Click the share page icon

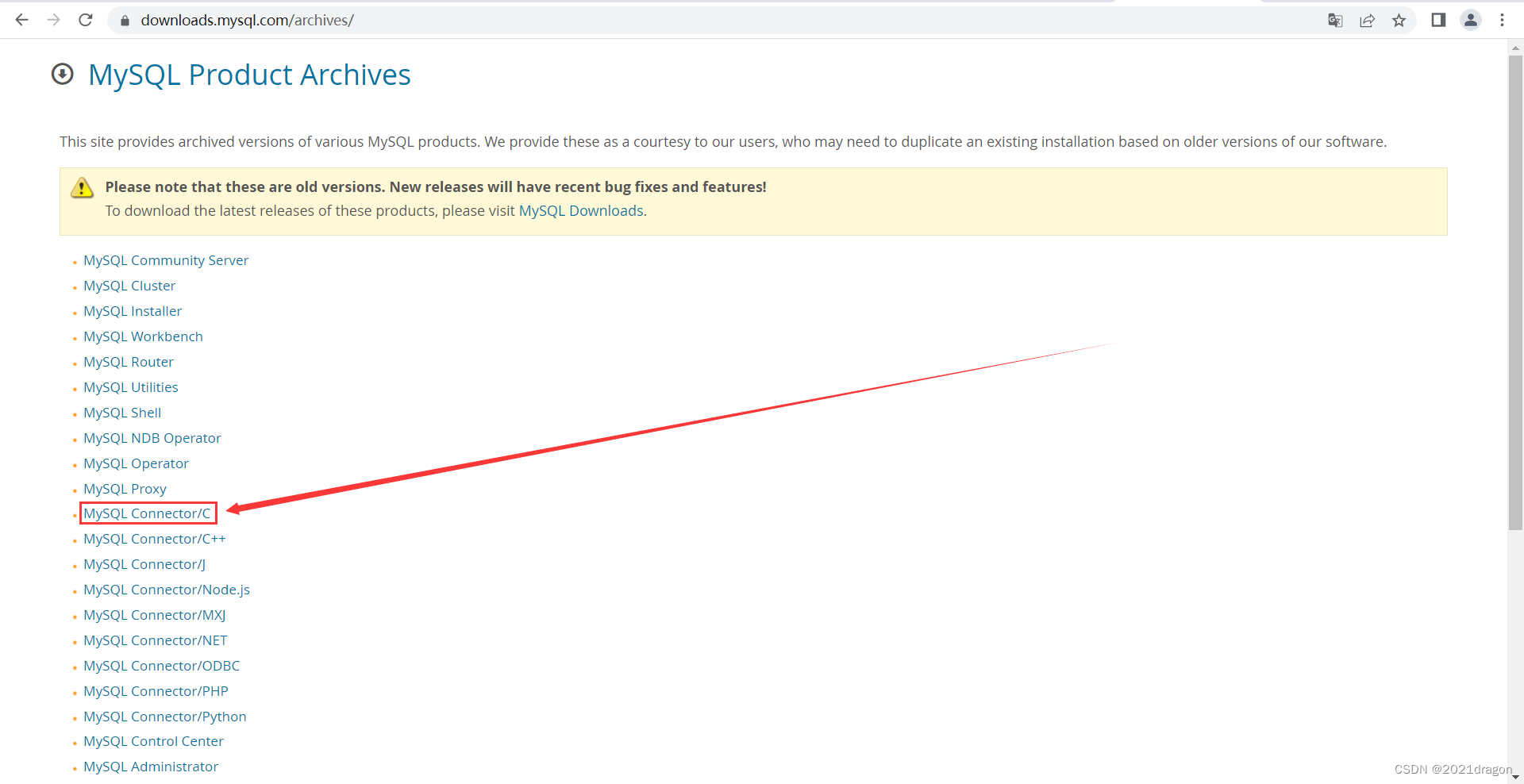click(1367, 21)
